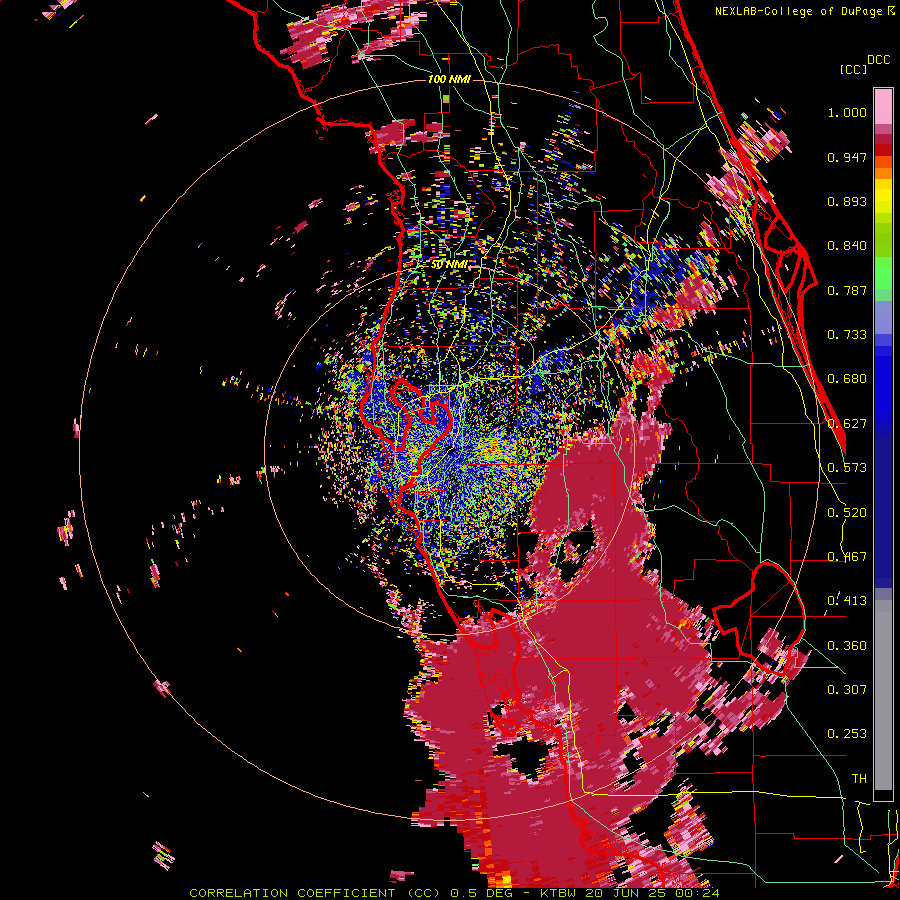Click the 0.253 scale value
Screen dimensions: 900x900
[847, 734]
